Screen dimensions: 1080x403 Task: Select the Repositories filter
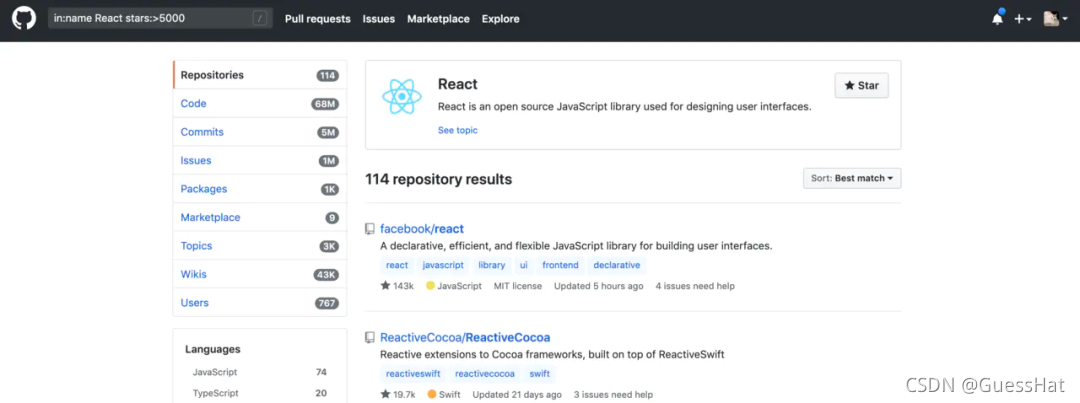coord(260,75)
